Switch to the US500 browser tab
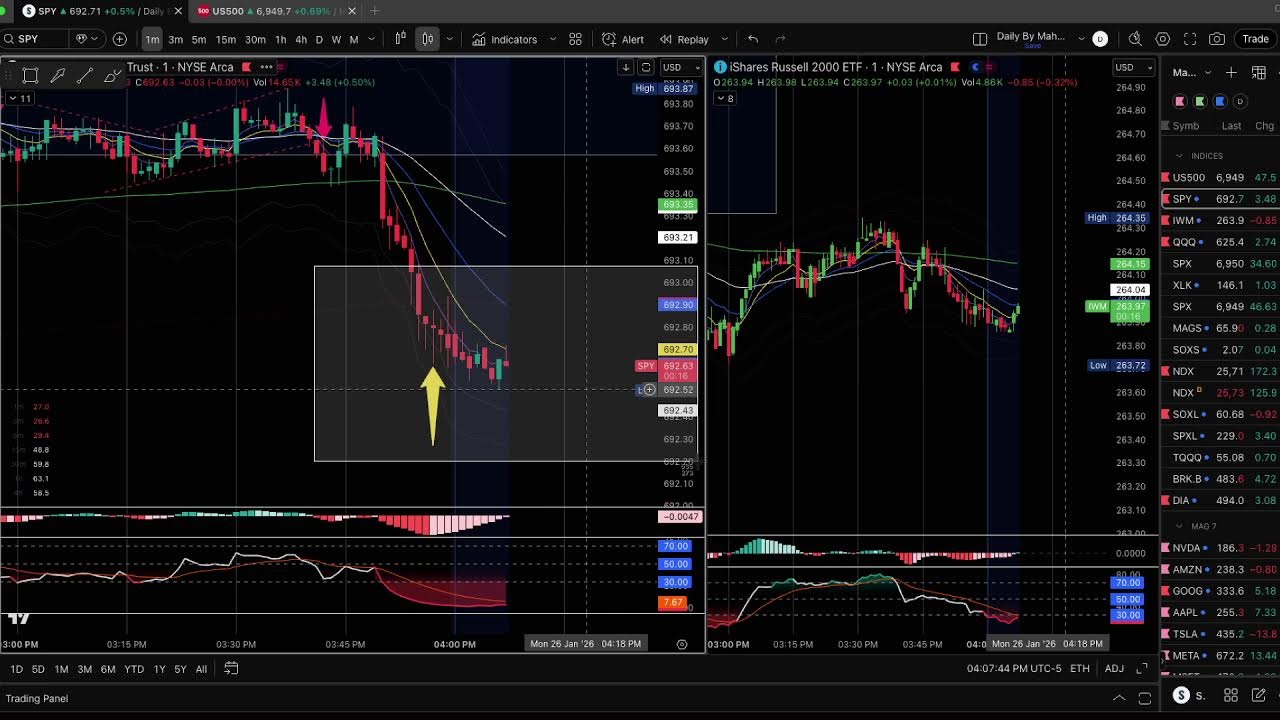The height and width of the screenshot is (720, 1280). point(275,11)
